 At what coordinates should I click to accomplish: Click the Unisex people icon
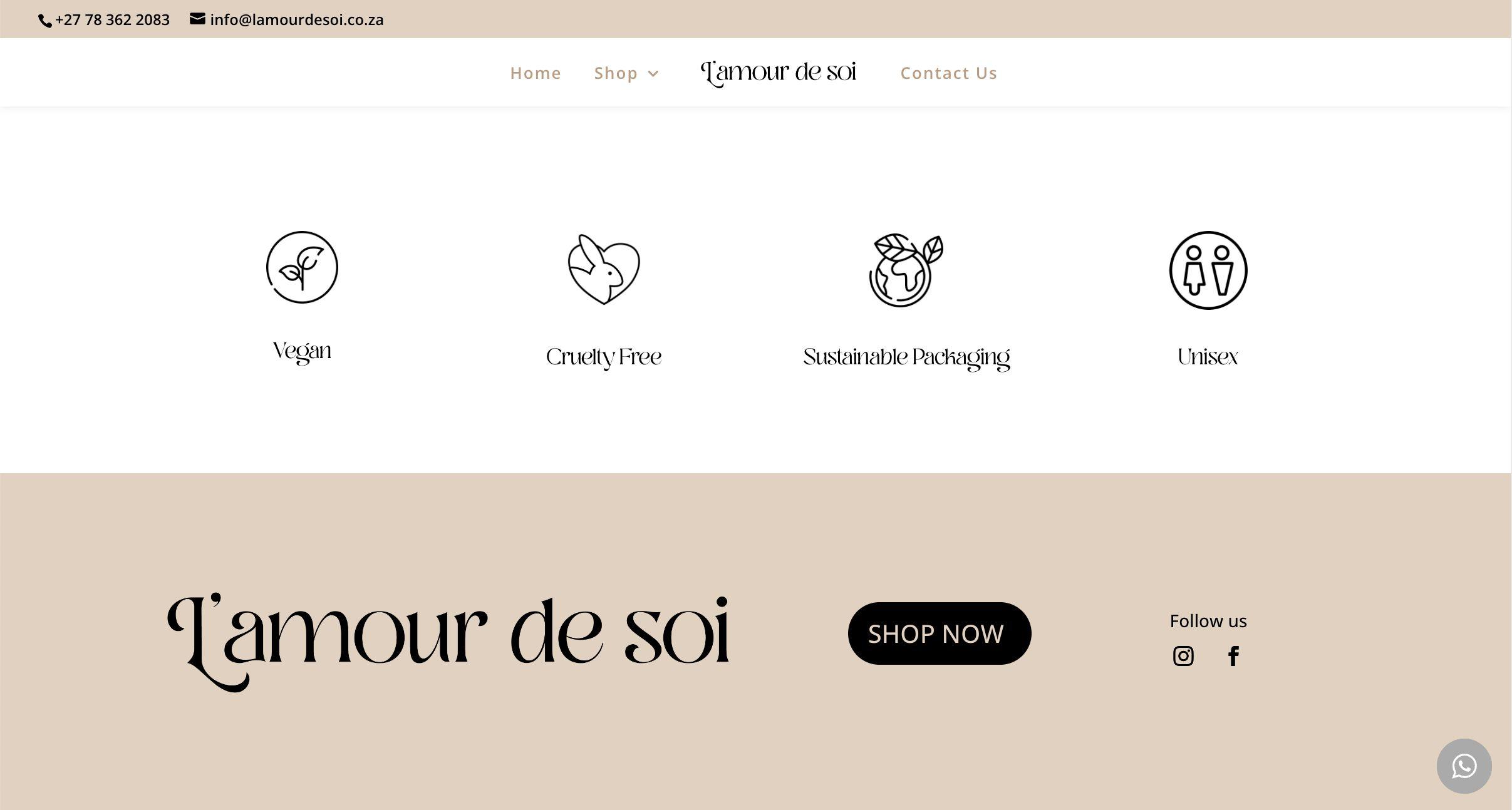(1208, 270)
